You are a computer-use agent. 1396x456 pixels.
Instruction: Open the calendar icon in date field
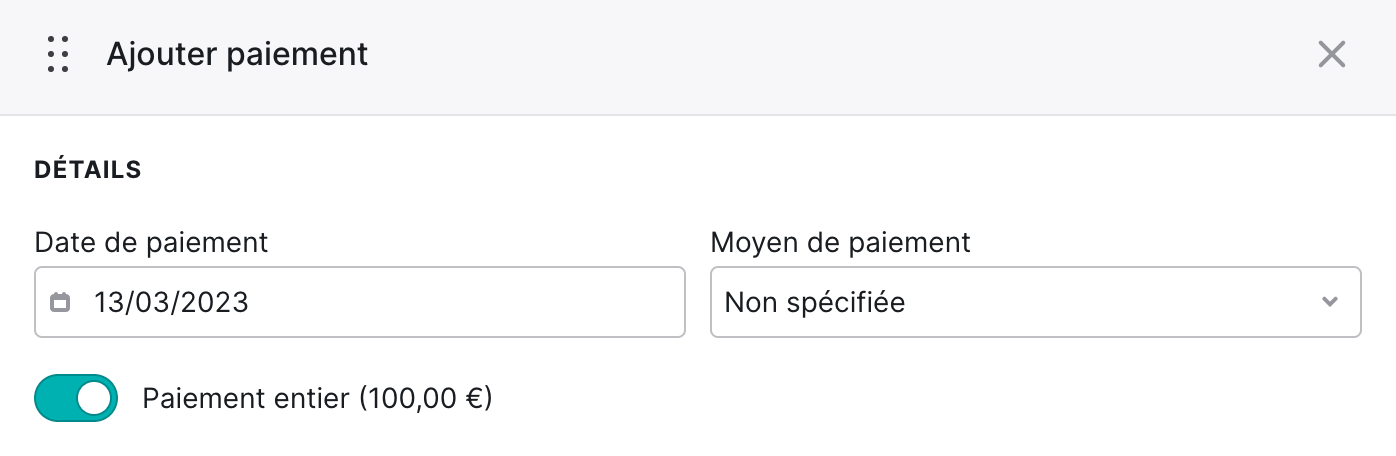60,302
